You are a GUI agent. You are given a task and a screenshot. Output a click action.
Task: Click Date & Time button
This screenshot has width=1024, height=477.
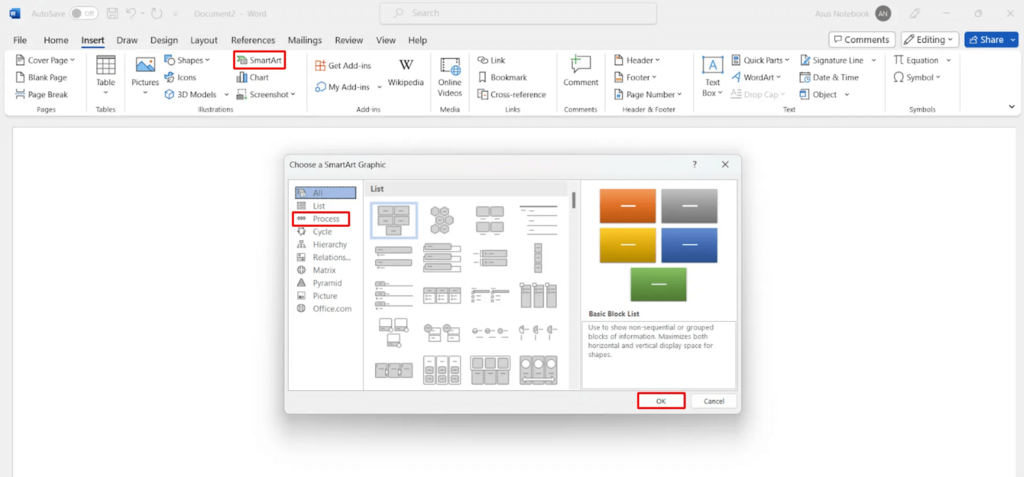829,77
